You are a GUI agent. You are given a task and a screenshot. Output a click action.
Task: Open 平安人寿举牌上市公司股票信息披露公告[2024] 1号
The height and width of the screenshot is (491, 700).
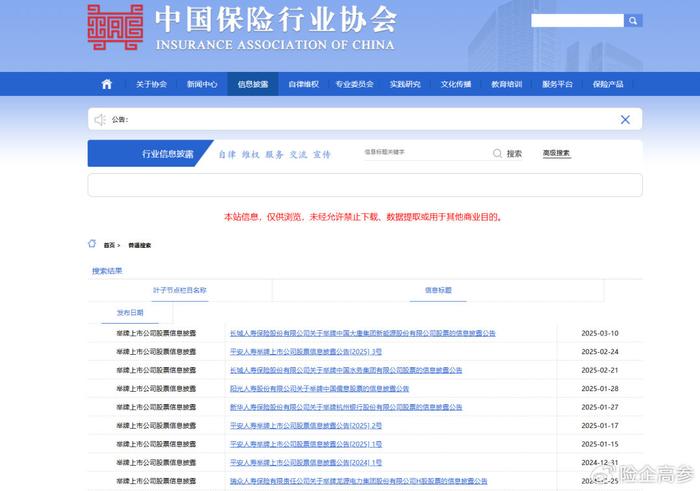(x=306, y=463)
